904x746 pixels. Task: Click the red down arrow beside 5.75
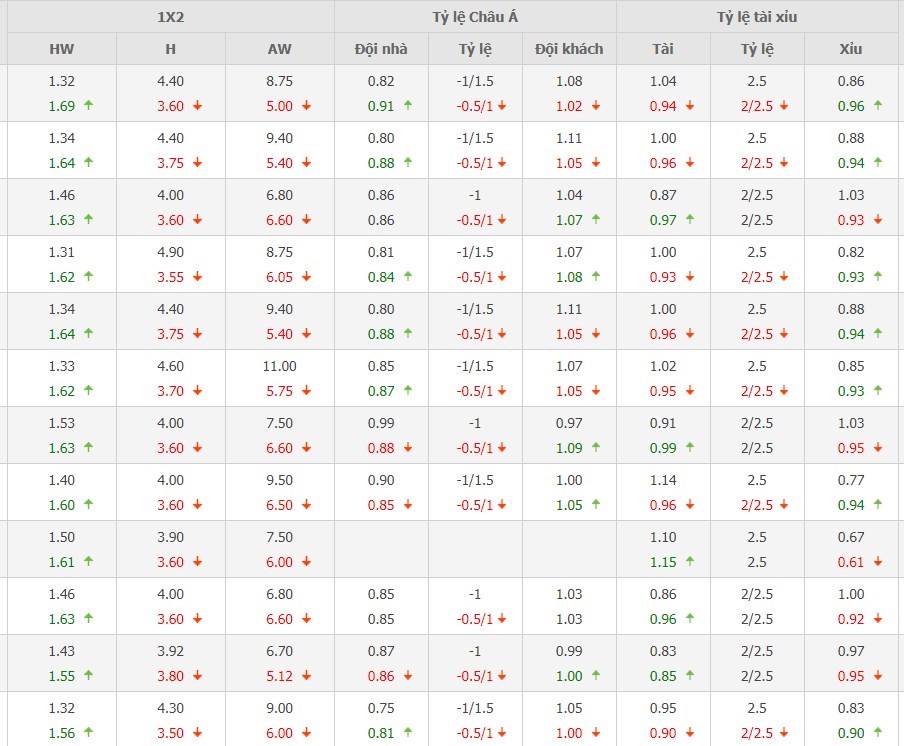click(306, 391)
